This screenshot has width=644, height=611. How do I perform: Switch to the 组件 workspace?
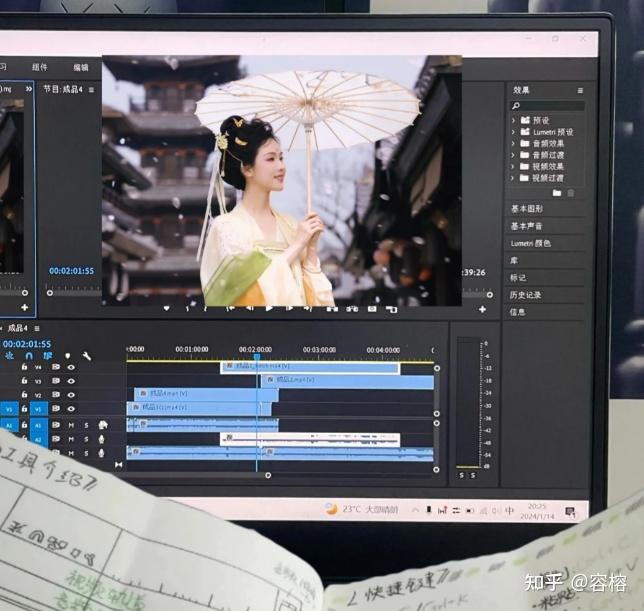click(x=40, y=67)
